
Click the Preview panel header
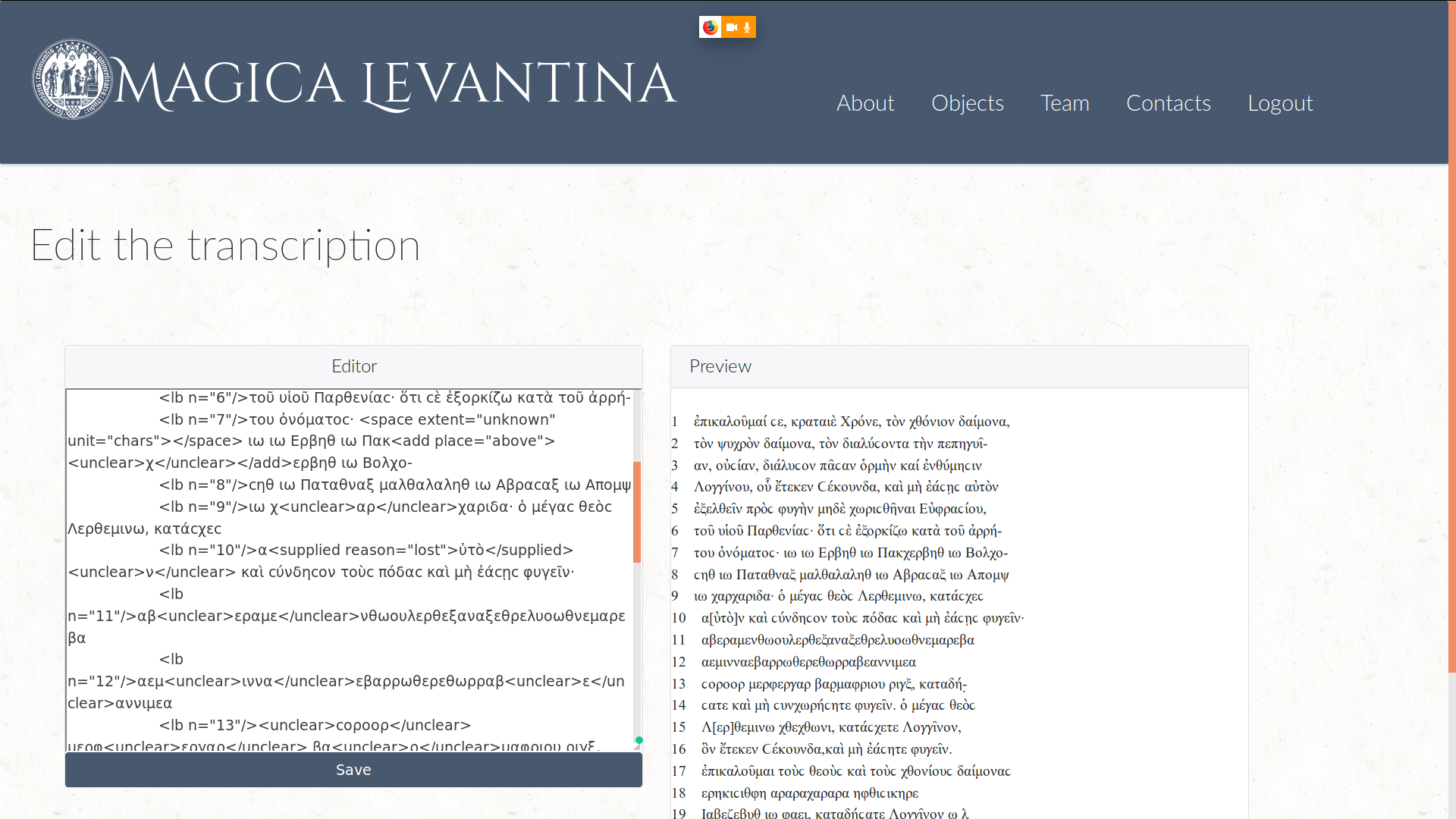click(x=720, y=366)
